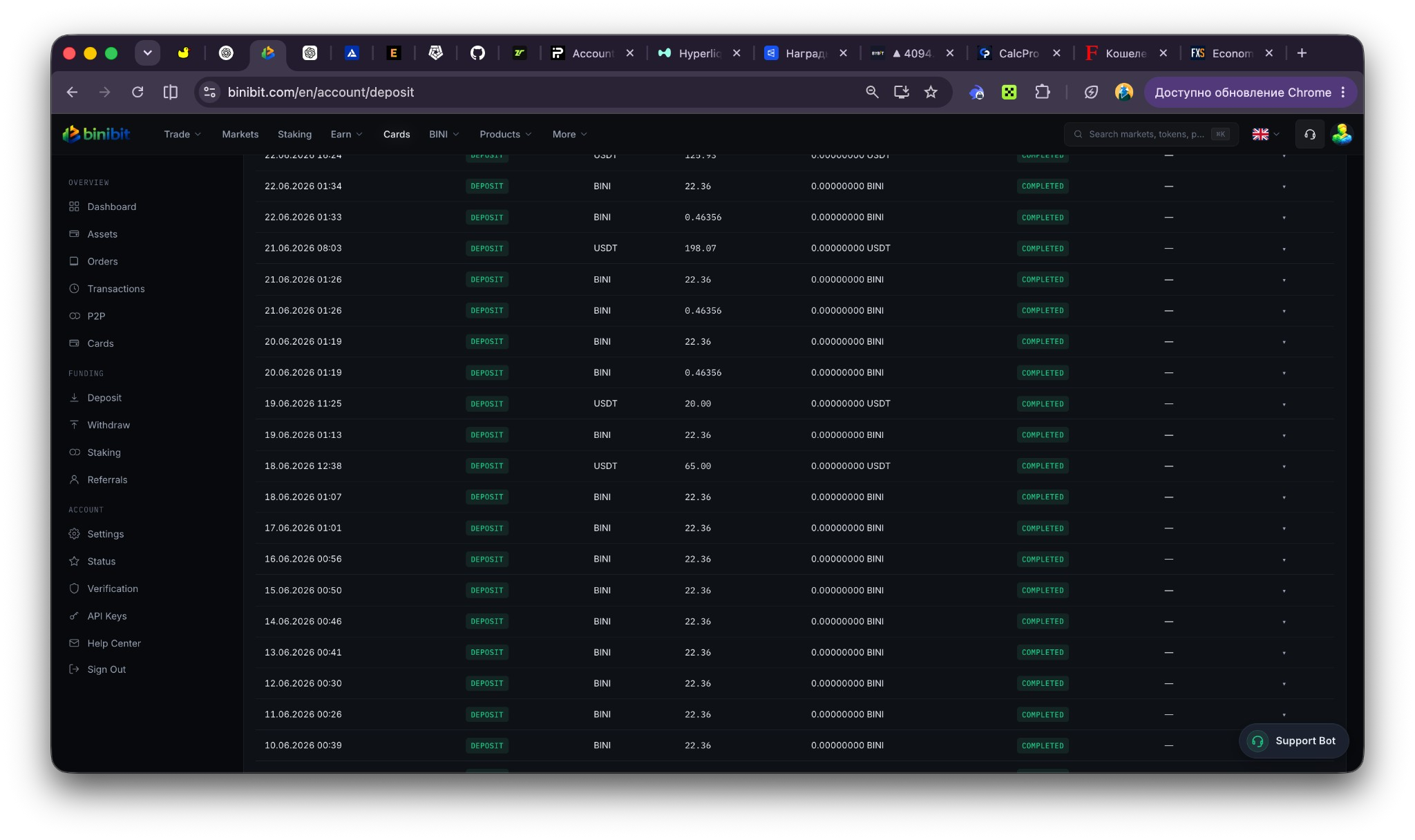Open Help Center
Viewport: 1415px width, 840px height.
coord(114,643)
